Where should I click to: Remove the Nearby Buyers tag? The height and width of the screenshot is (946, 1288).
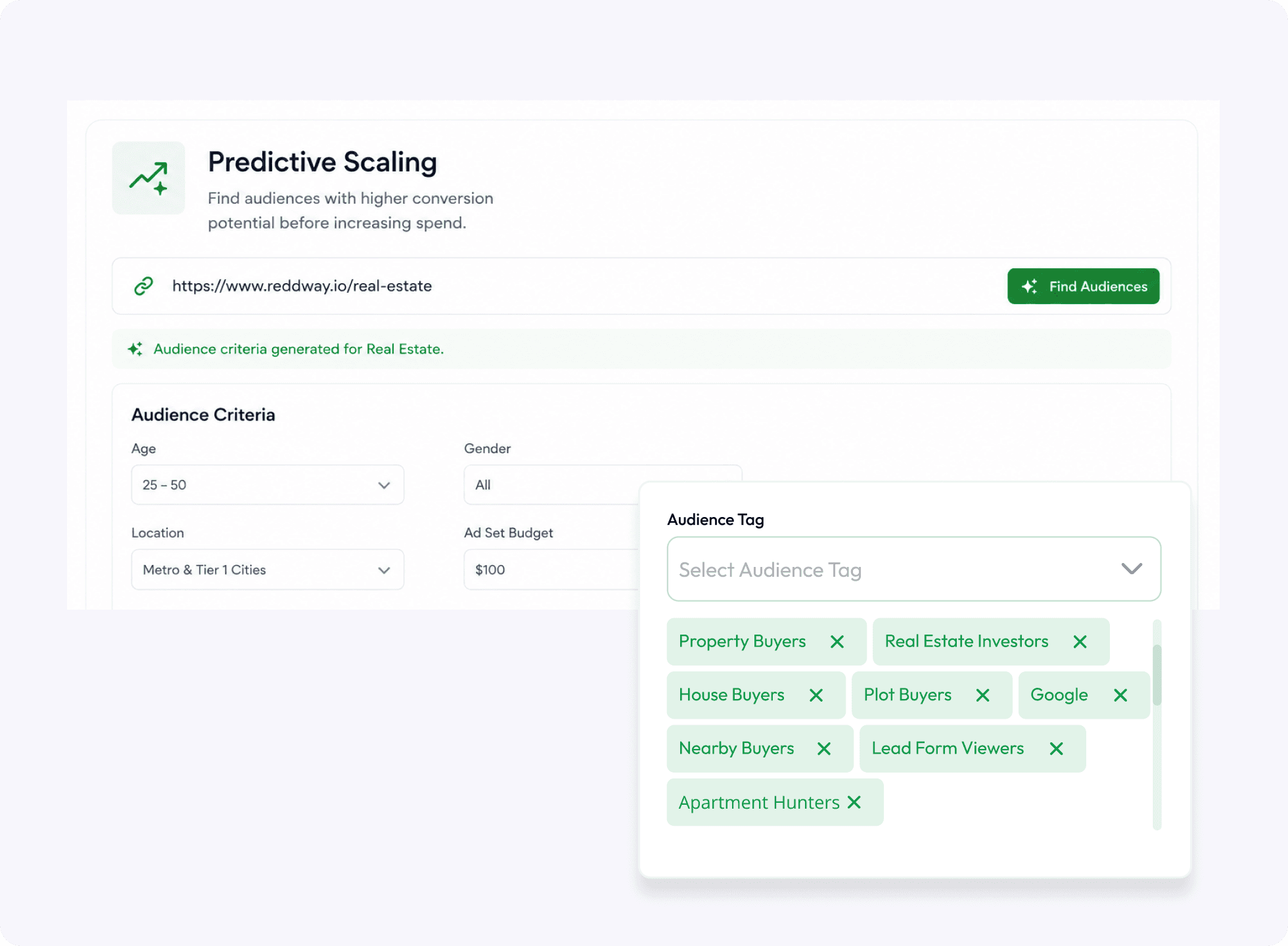pos(823,749)
